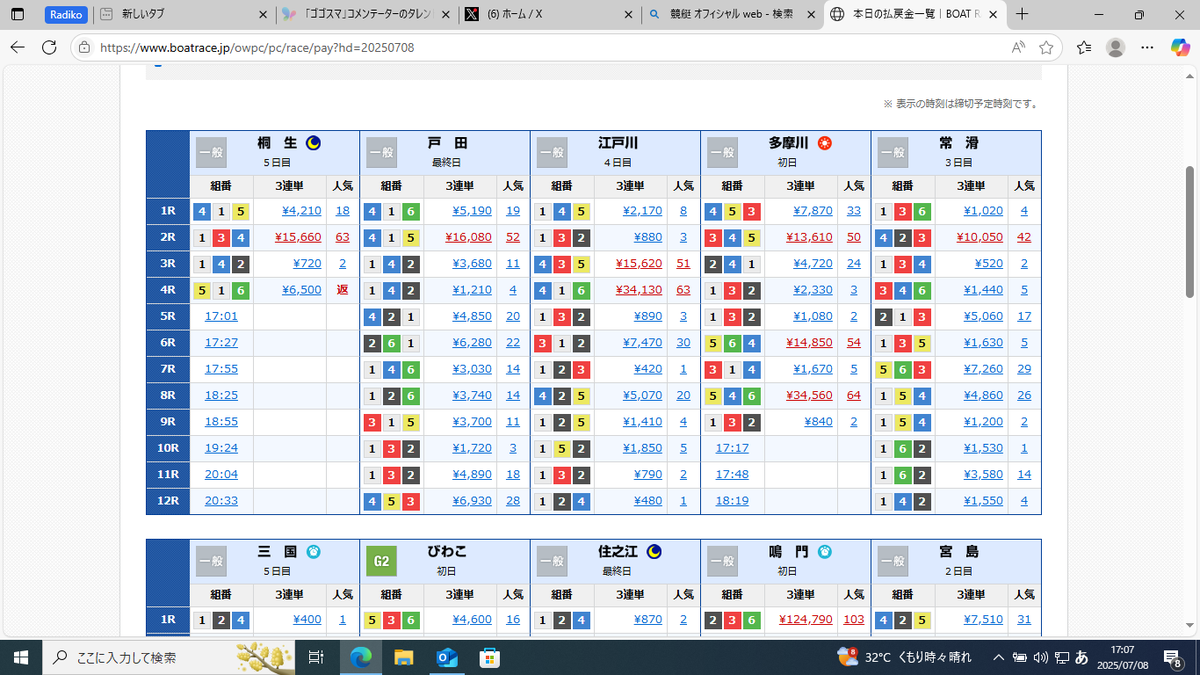Toggle the Japanese IME あ indicator
The height and width of the screenshot is (675, 1200).
[x=1082, y=657]
